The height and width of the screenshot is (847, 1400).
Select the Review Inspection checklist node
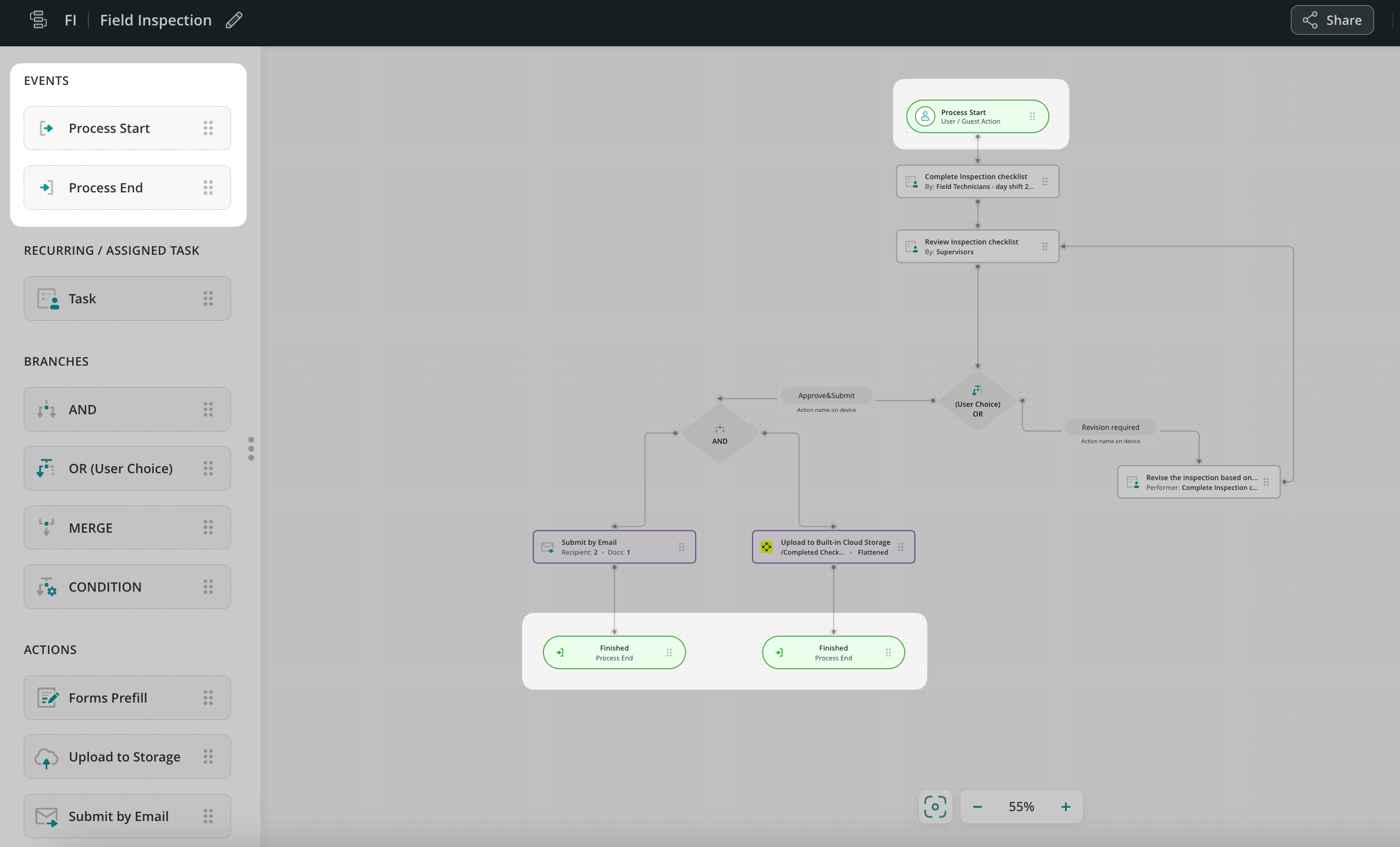[x=977, y=247]
